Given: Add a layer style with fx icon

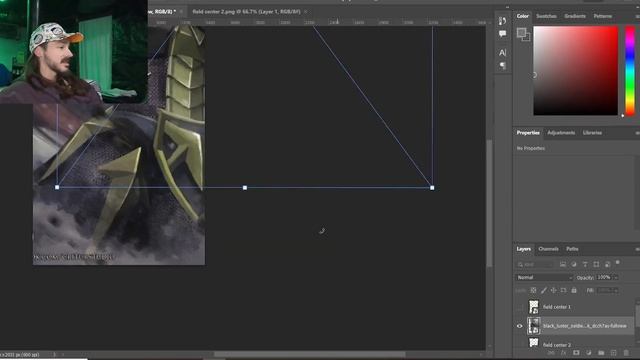Looking at the screenshot, I should click(x=564, y=353).
